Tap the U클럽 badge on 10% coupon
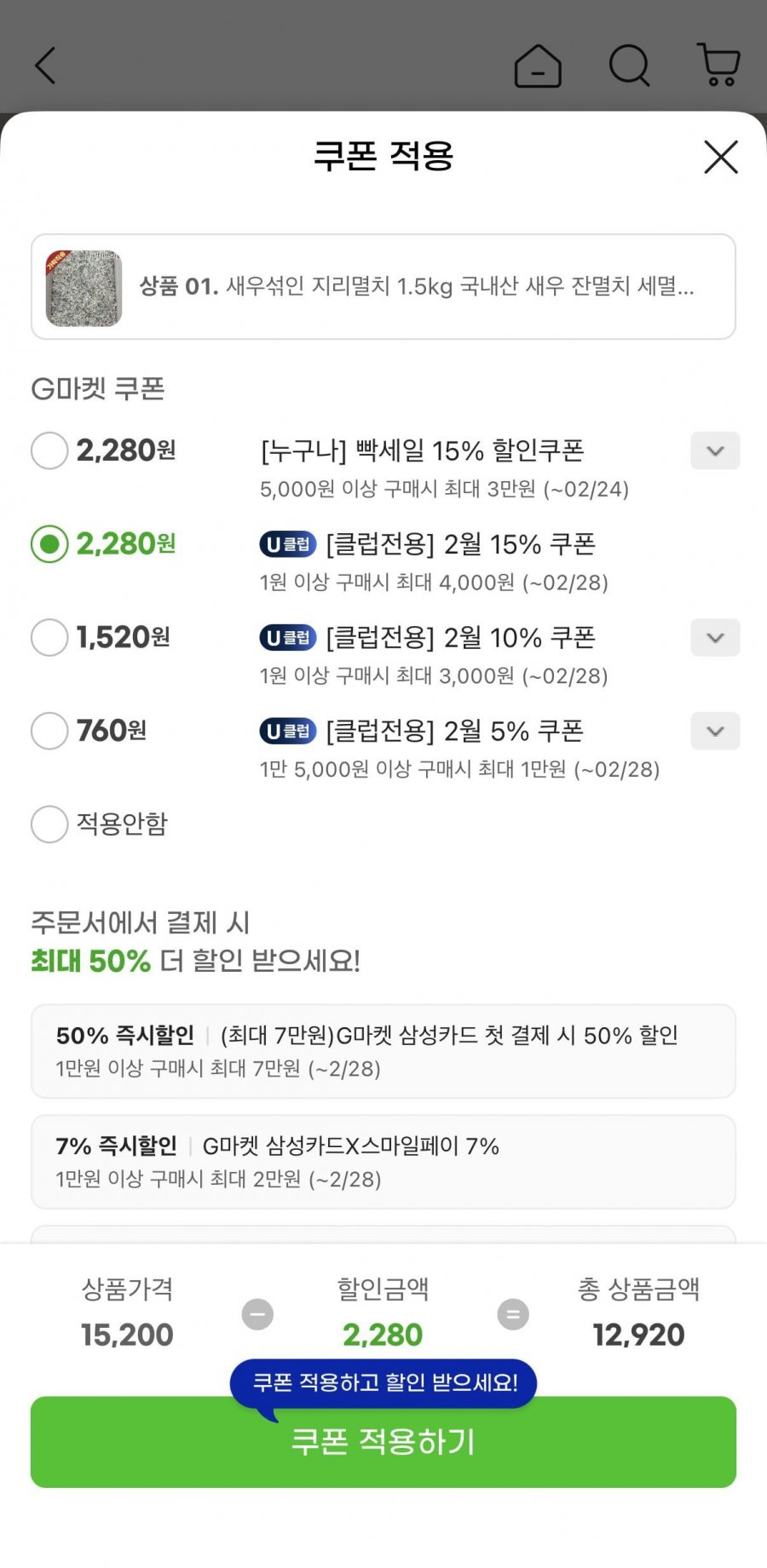767x1568 pixels. [287, 638]
